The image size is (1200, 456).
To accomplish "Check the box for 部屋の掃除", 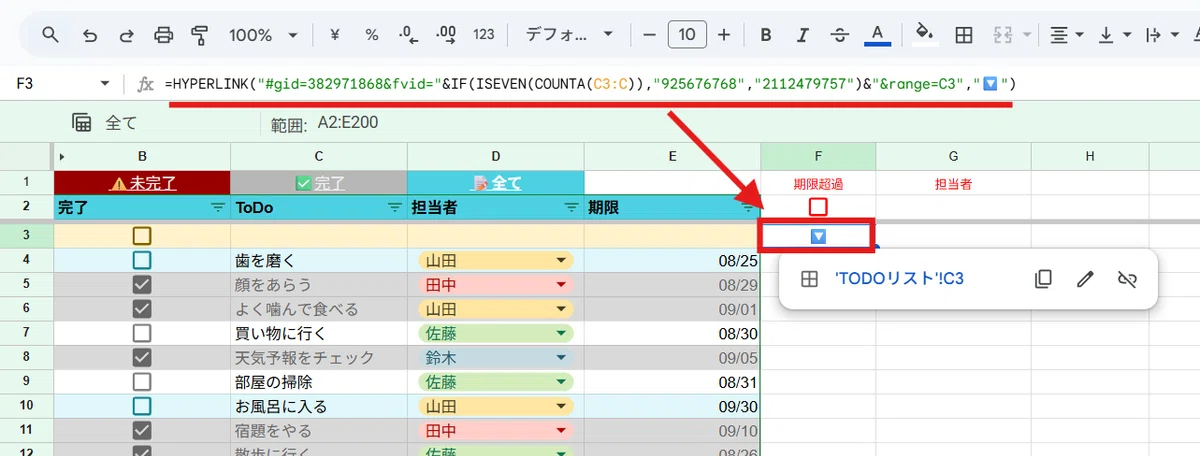I will (142, 382).
